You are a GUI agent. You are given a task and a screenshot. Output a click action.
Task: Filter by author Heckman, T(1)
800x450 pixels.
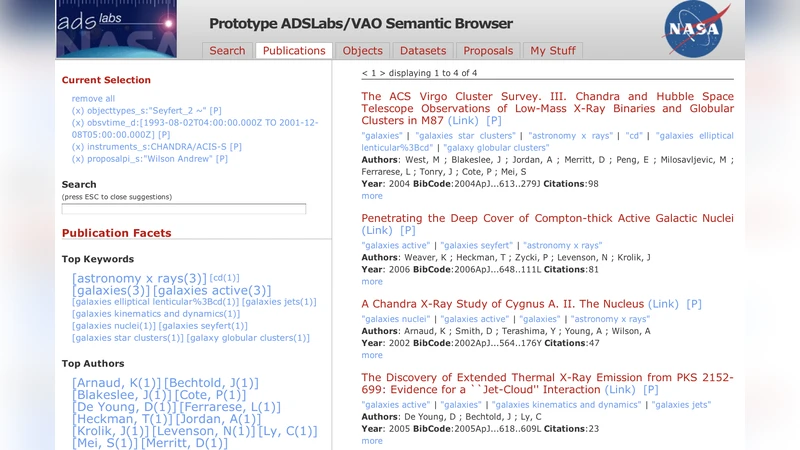tap(122, 419)
